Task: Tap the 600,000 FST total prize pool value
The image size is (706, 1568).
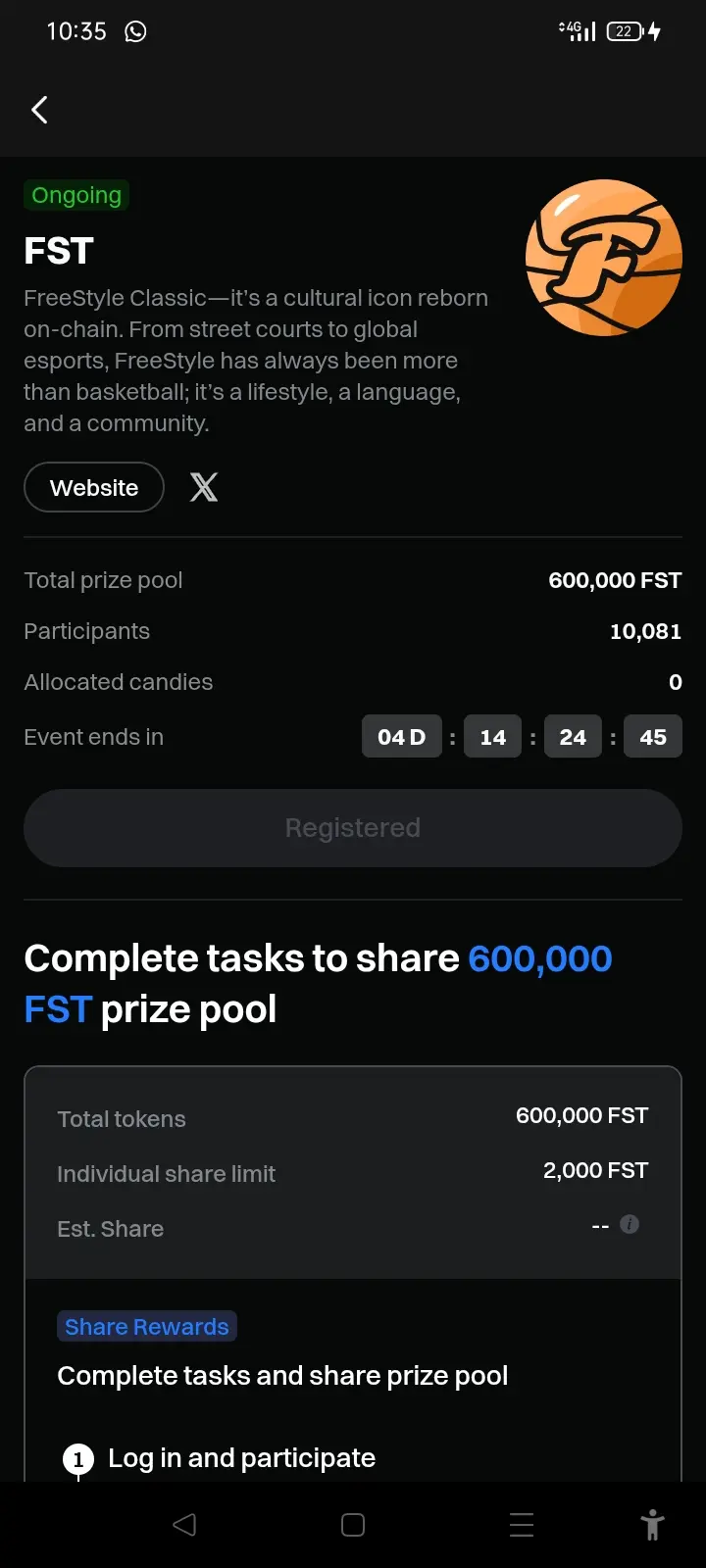Action: pos(615,580)
